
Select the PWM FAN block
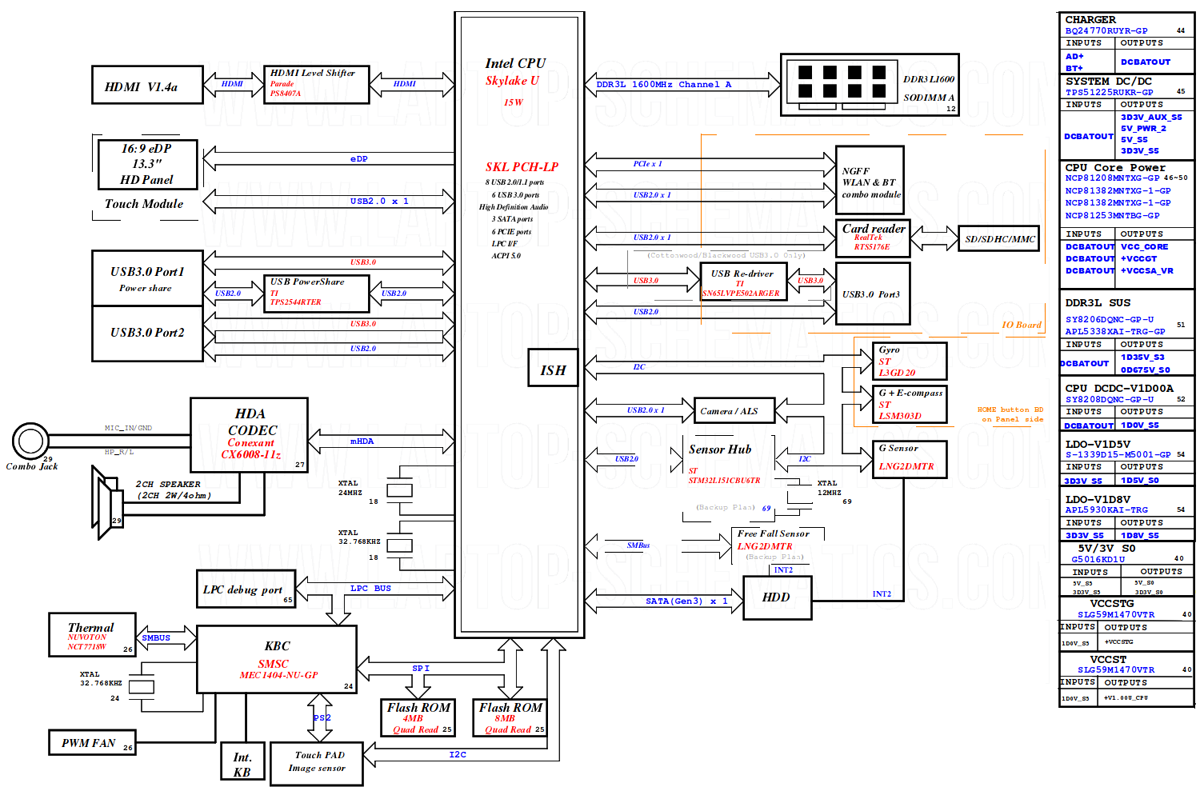(92, 743)
